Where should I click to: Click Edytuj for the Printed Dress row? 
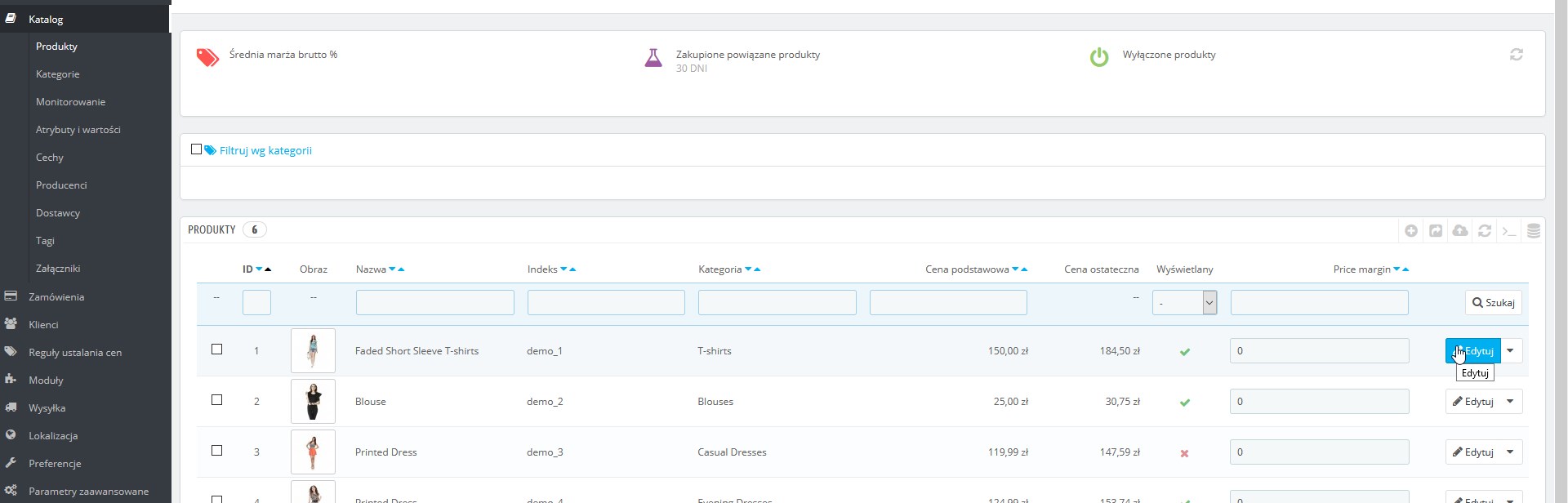tap(1472, 452)
